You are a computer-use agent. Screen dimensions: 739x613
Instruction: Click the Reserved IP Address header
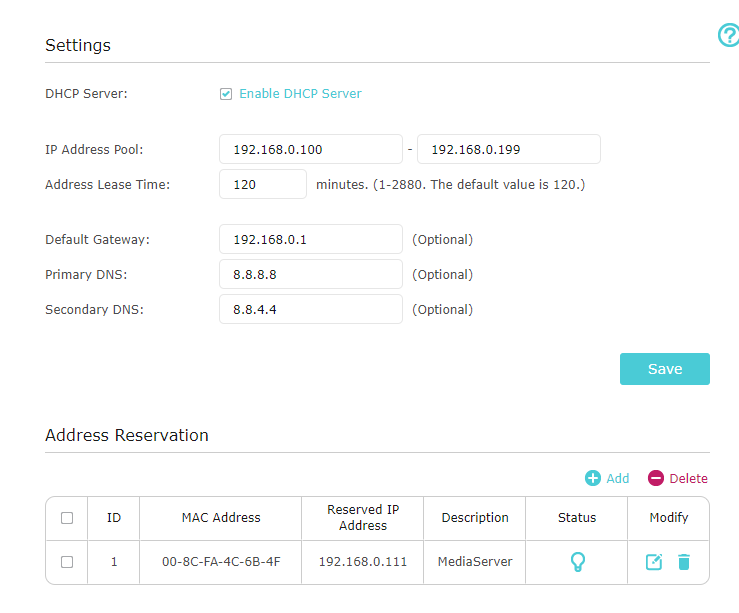click(x=362, y=518)
